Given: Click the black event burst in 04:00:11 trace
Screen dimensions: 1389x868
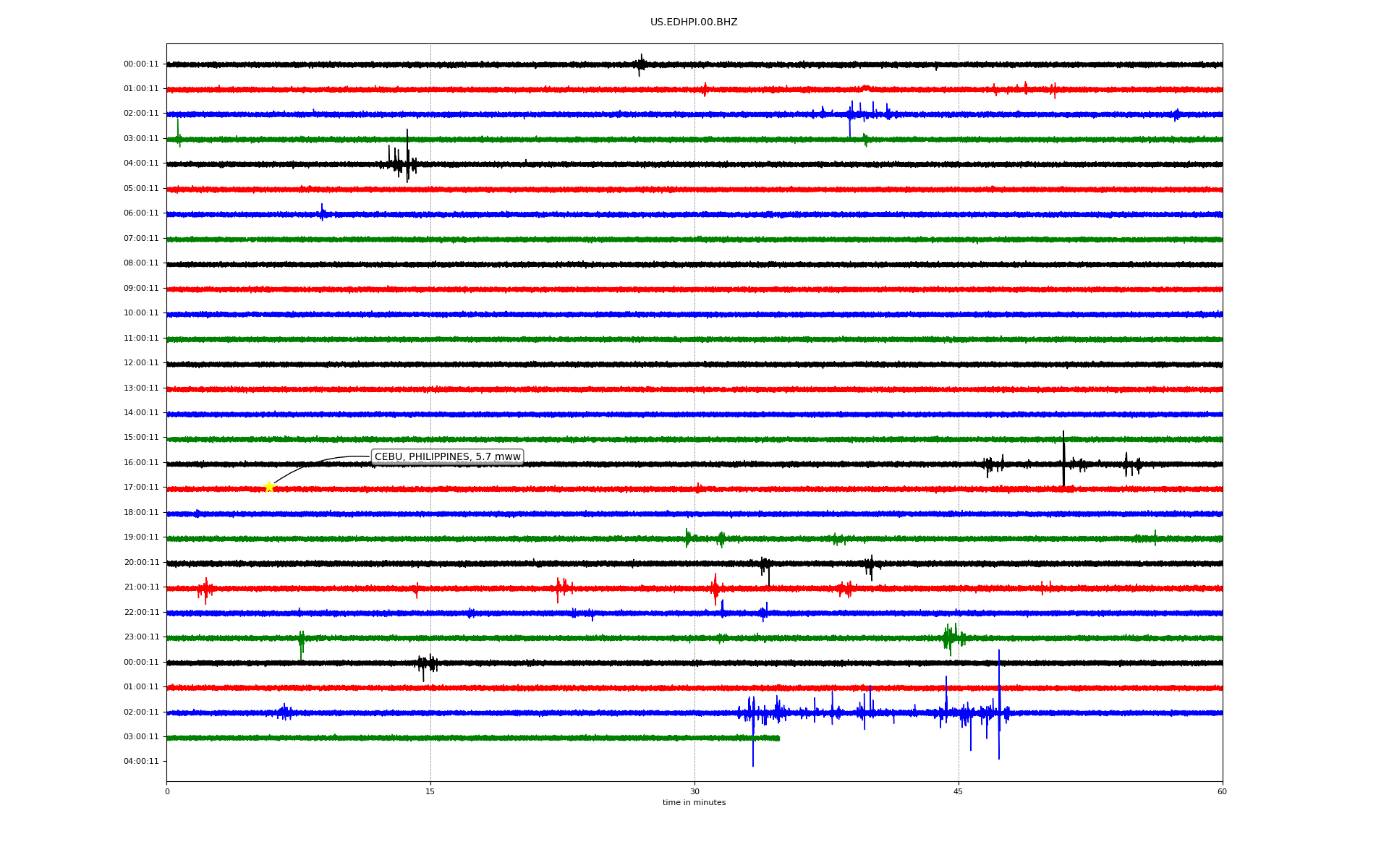Looking at the screenshot, I should (402, 163).
